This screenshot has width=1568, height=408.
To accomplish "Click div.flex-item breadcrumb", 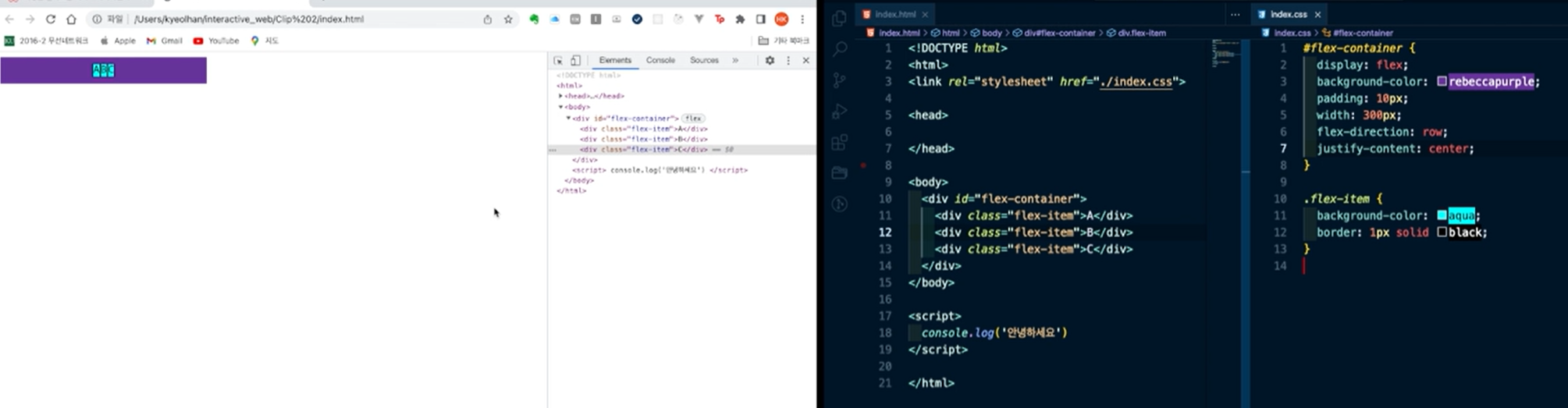I will pos(1136,33).
